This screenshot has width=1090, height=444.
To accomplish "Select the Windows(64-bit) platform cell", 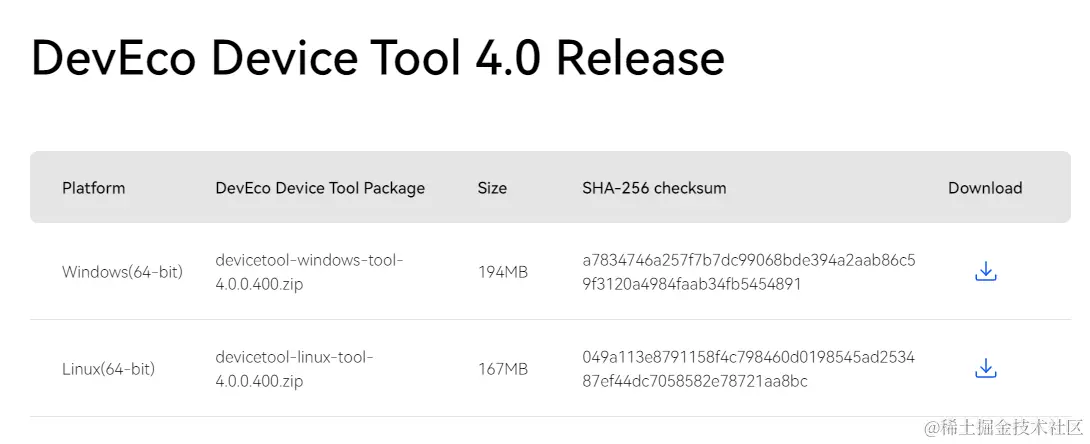I will click(122, 272).
